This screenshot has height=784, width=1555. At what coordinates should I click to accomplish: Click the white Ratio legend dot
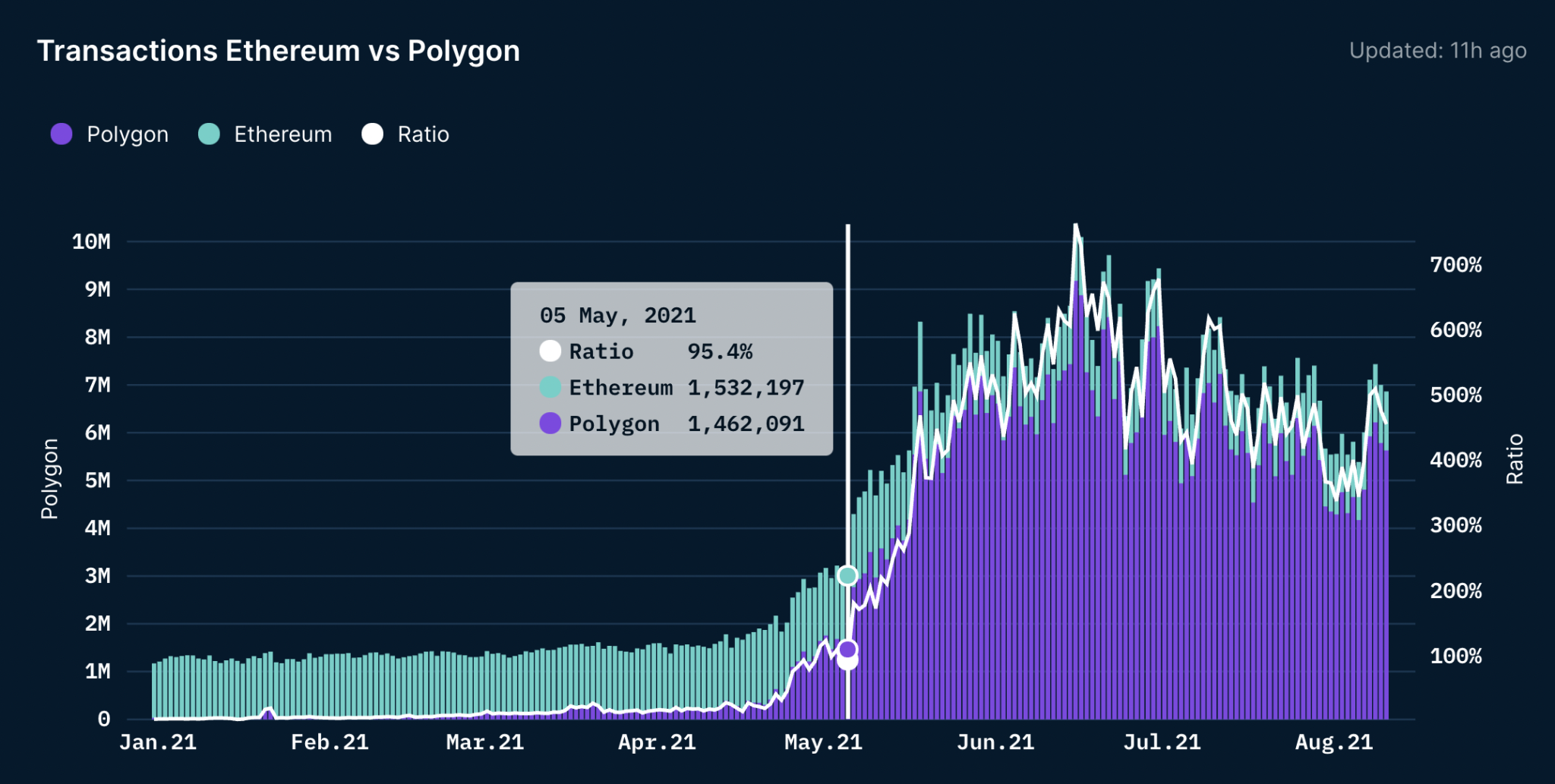coord(372,134)
